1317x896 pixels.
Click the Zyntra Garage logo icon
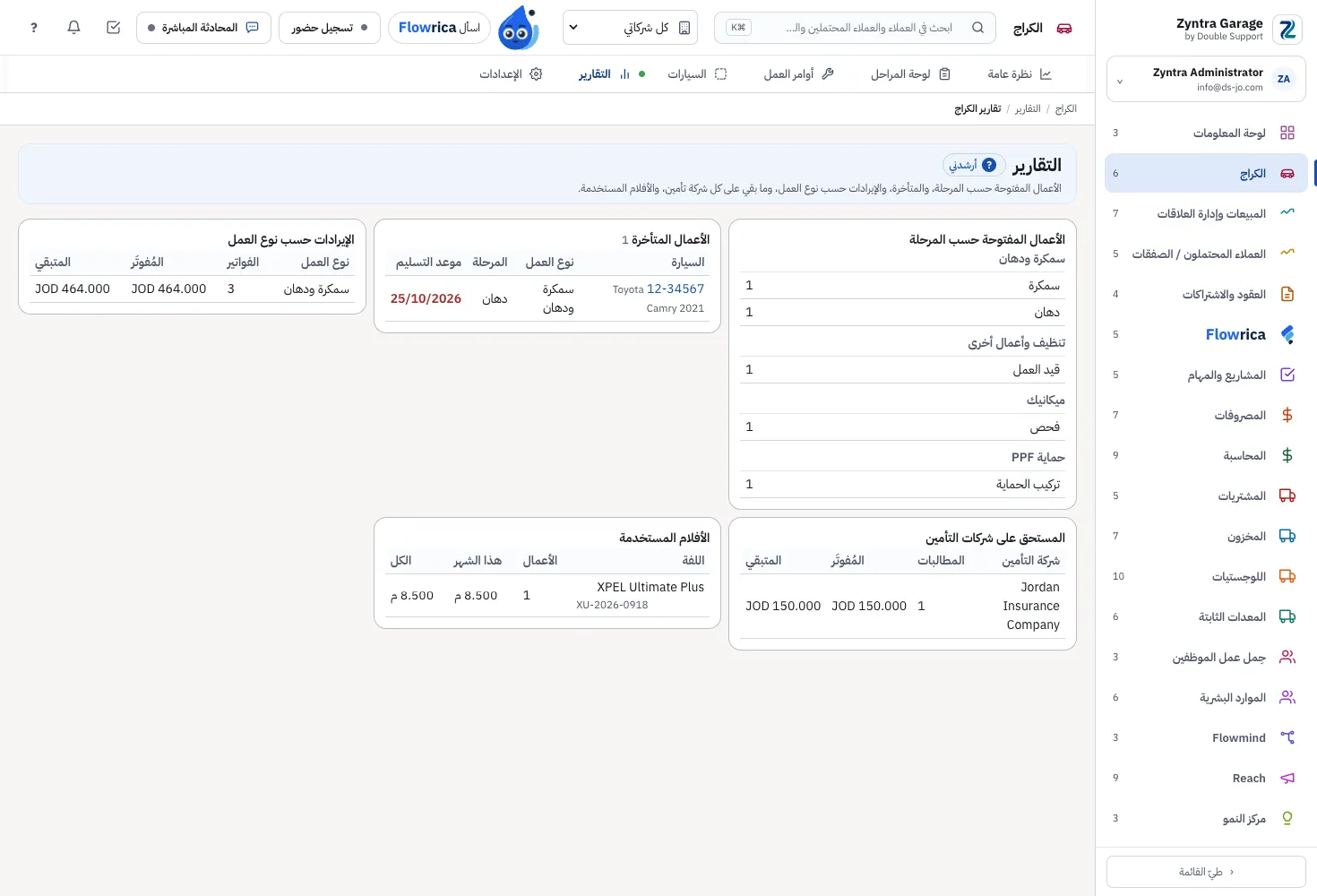[x=1287, y=30]
